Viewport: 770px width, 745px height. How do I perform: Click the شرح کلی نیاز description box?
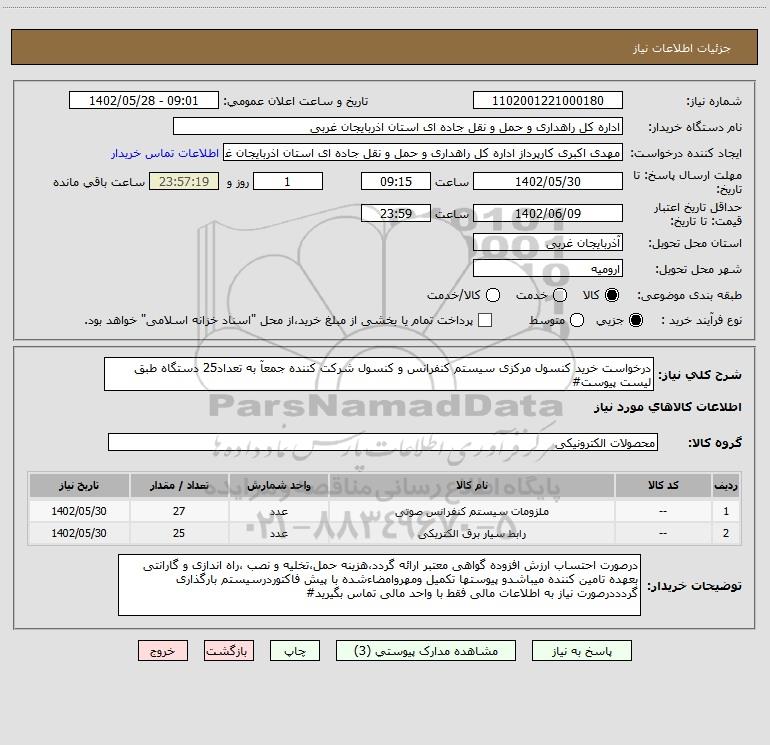pos(379,375)
